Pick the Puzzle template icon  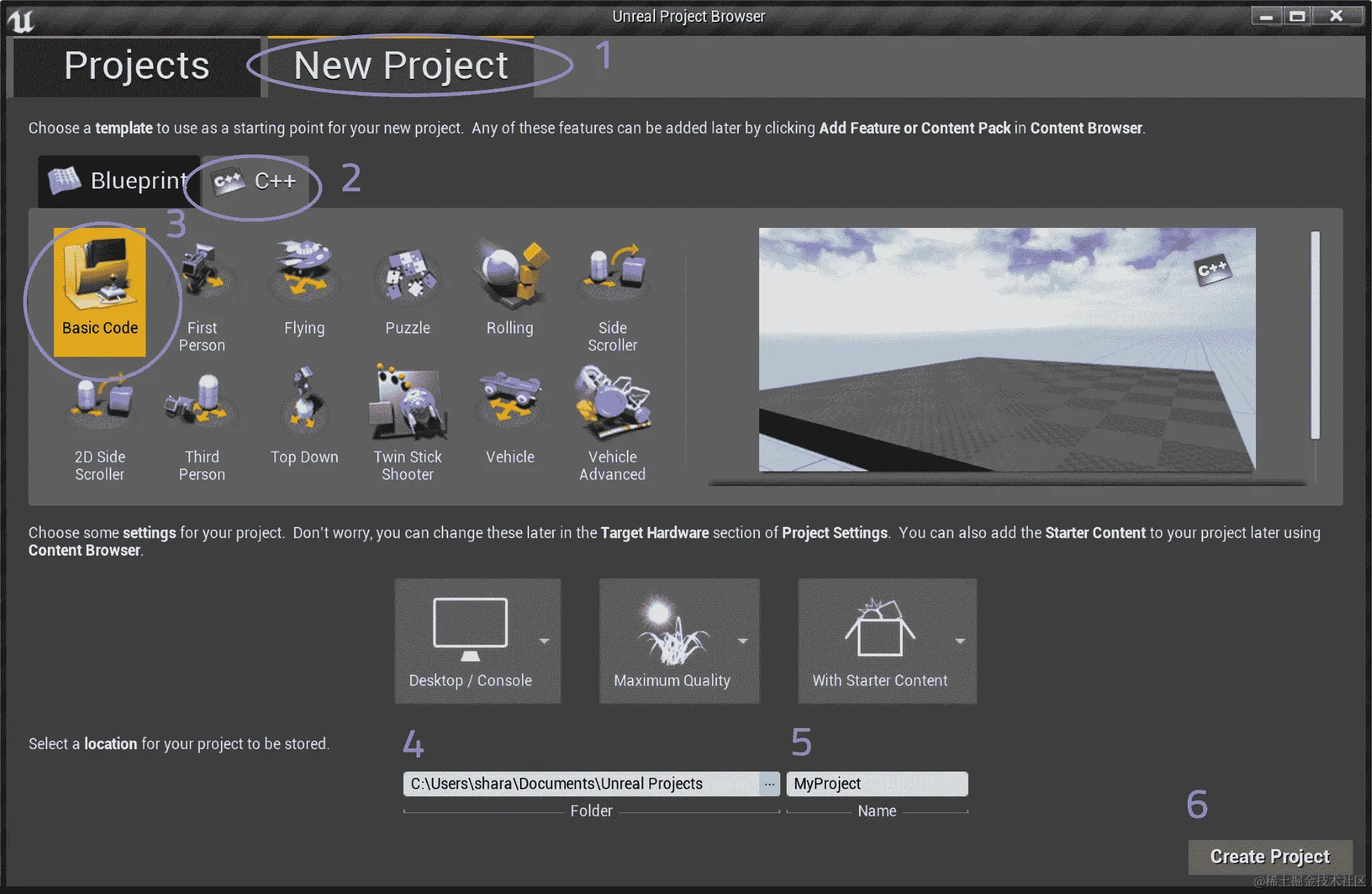407,276
